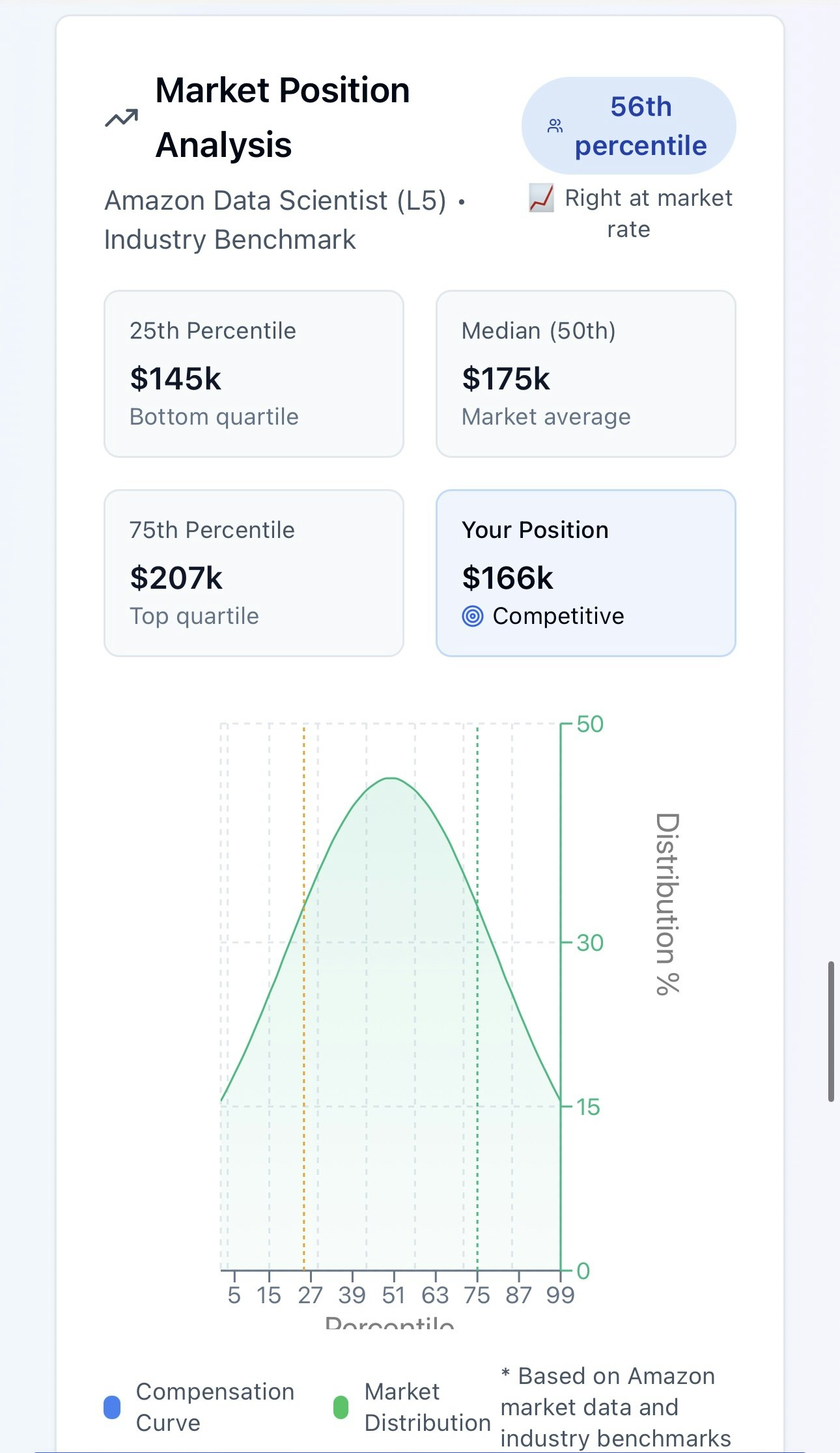Click the green dashed 75th percentile line

coord(477,996)
